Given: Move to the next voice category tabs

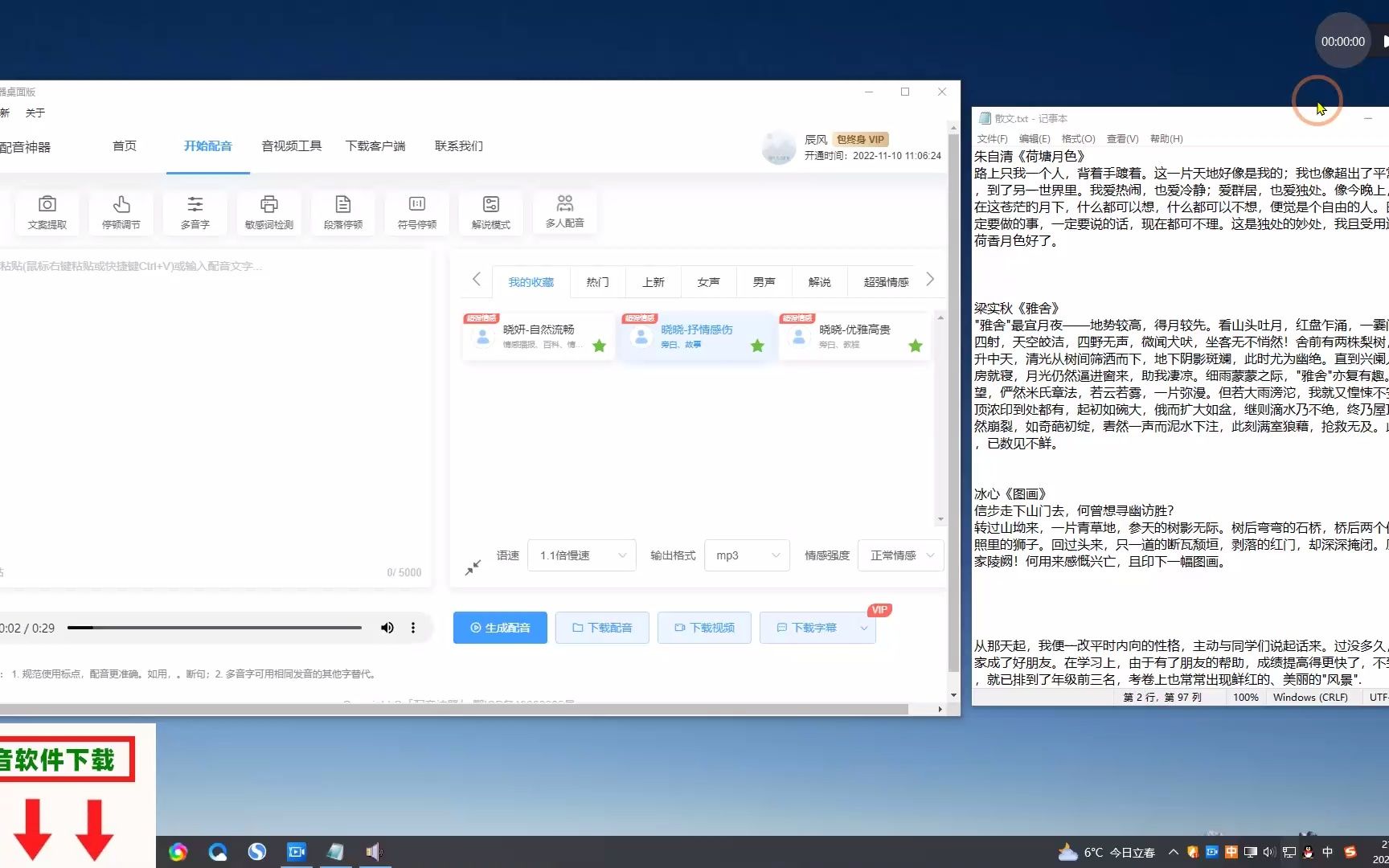Looking at the screenshot, I should point(930,280).
